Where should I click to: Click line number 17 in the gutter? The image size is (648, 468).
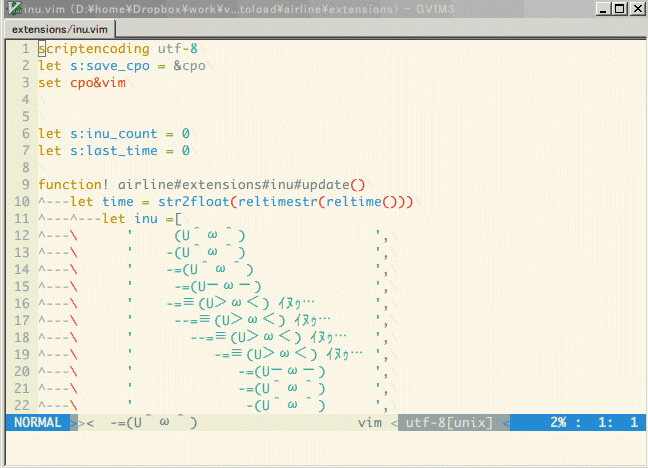coord(22,320)
